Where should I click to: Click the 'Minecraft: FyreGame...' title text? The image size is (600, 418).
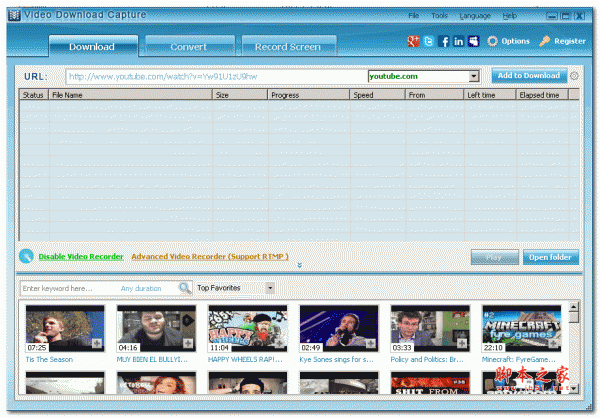(x=518, y=359)
